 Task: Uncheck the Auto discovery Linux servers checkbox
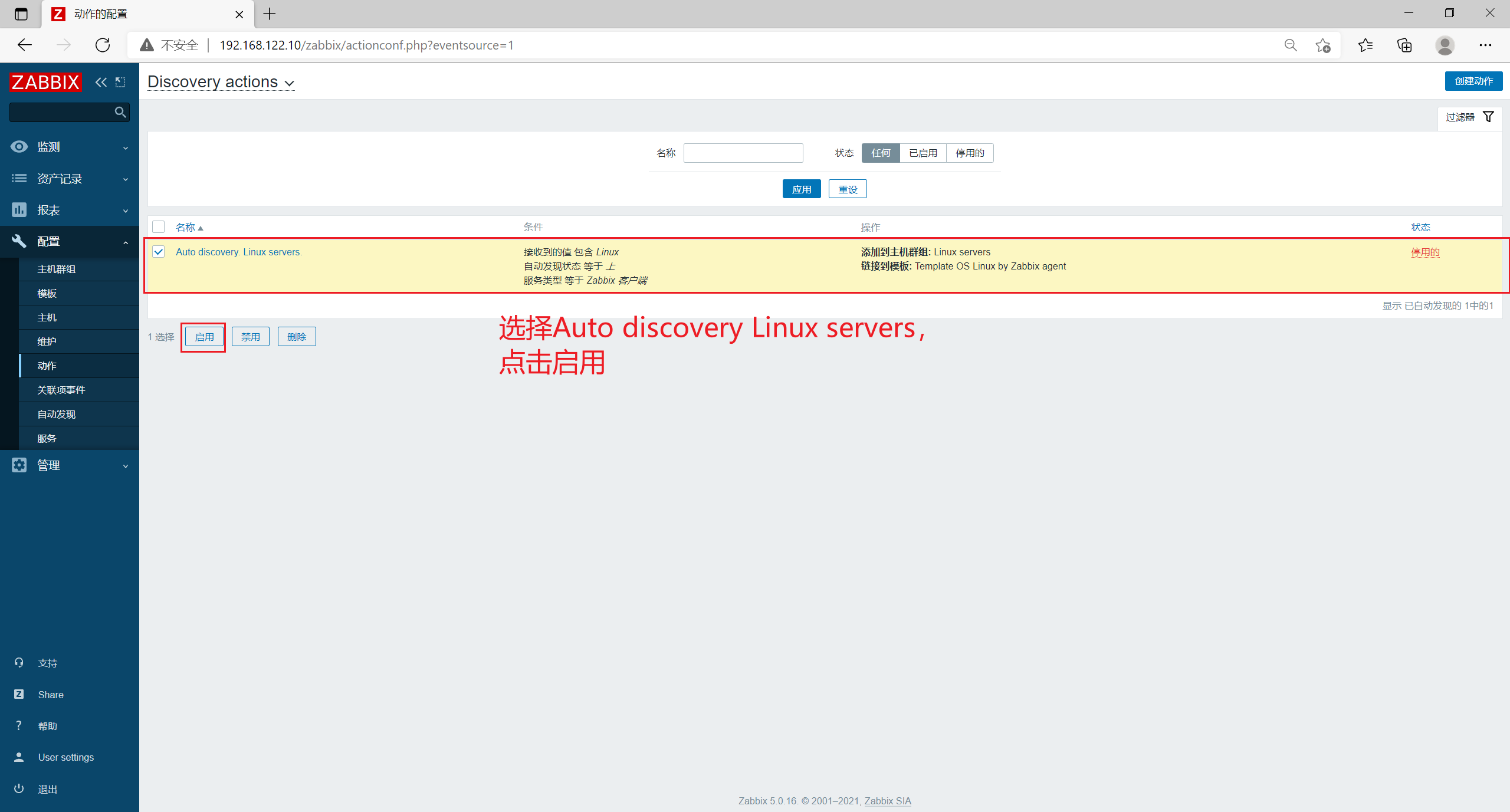(x=158, y=252)
